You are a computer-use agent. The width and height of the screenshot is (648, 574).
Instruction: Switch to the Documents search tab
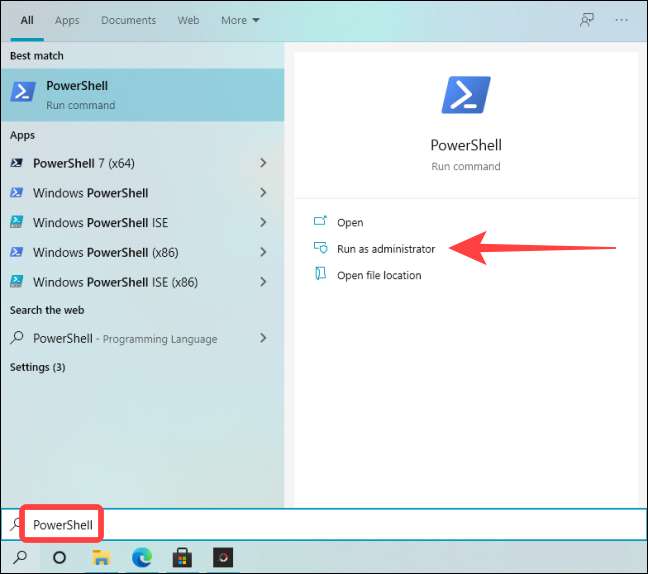(129, 20)
